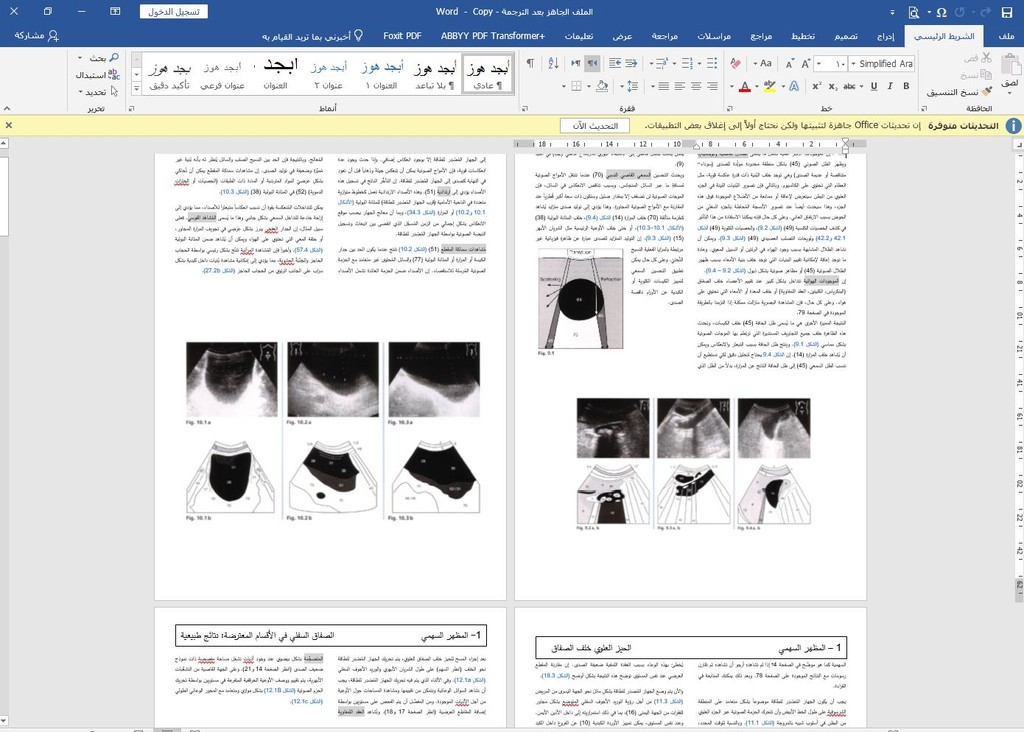Collapse the ribbon with the up chevron

pos(7,108)
